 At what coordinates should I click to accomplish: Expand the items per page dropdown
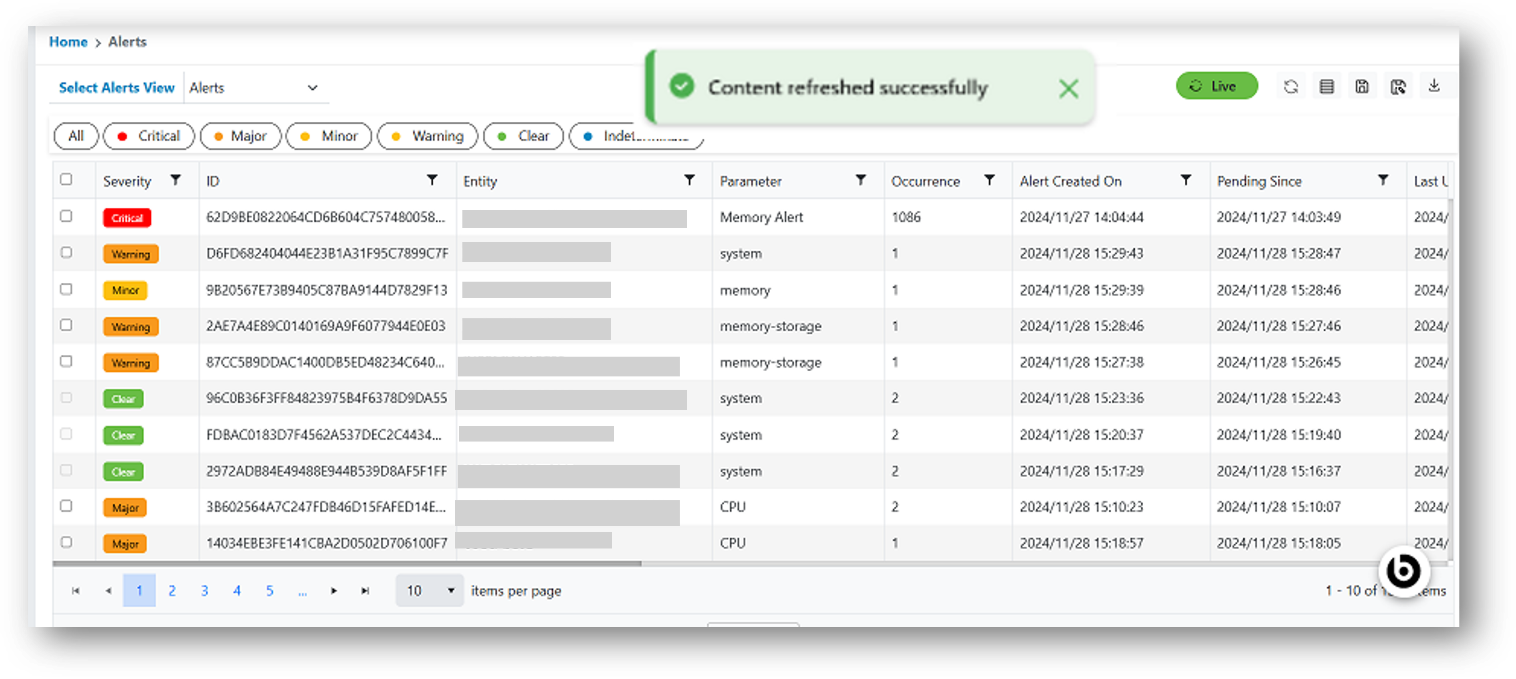click(x=431, y=591)
